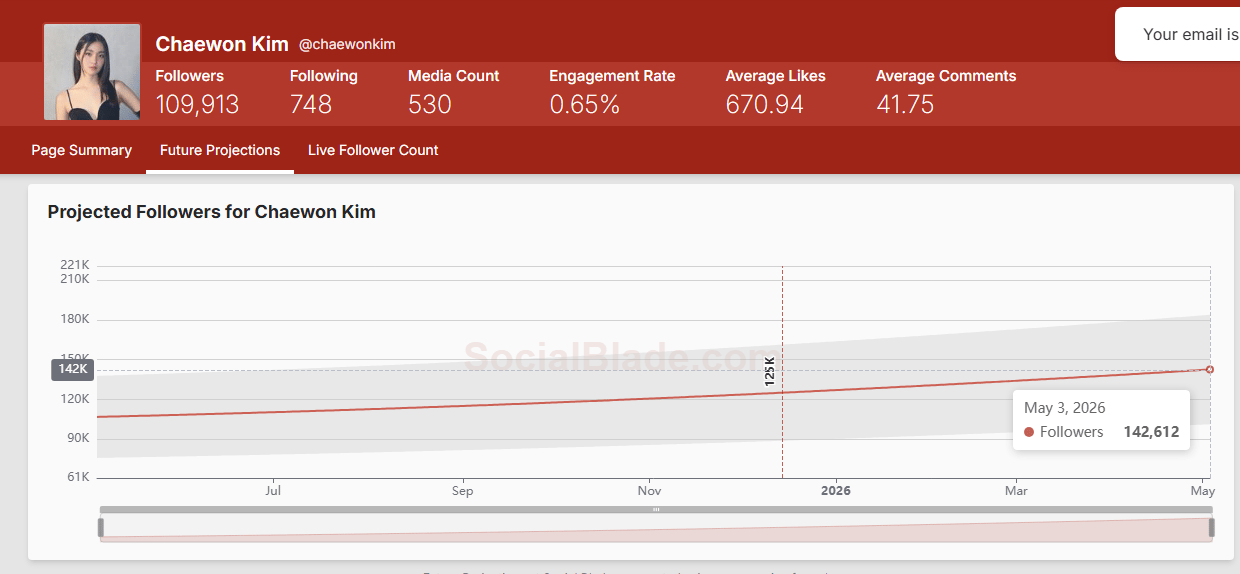Click the right handle of chart range slider

pos(1211,527)
